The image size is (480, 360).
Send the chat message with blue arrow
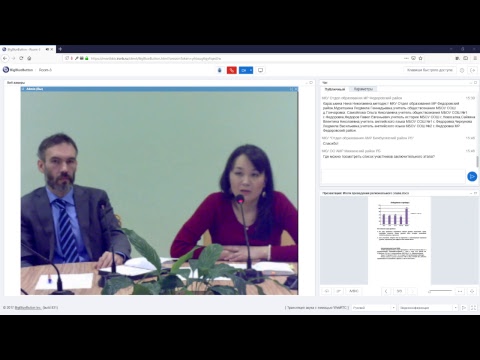472,176
